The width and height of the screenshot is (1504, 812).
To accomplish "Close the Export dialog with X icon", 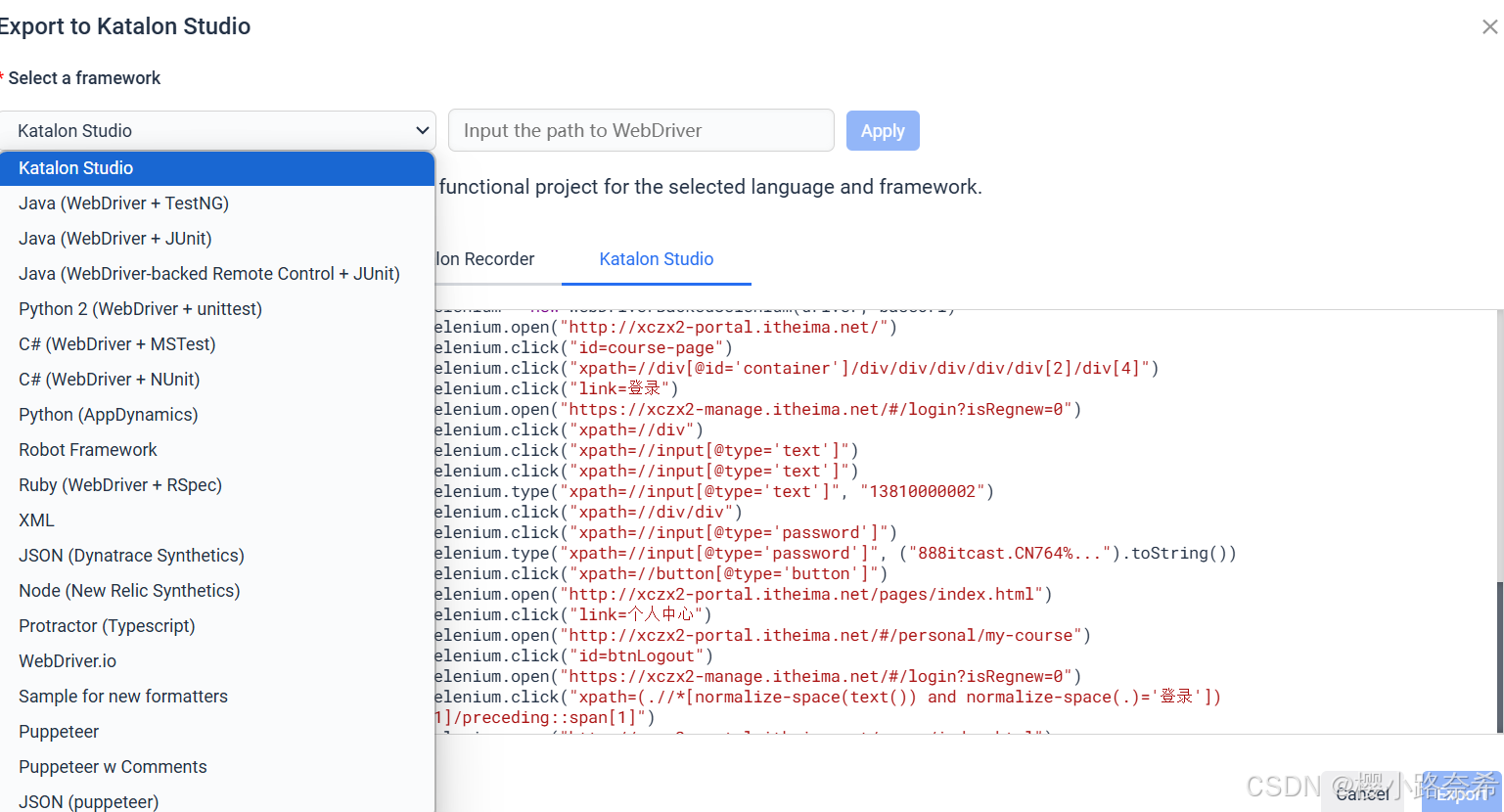I will click(1489, 27).
